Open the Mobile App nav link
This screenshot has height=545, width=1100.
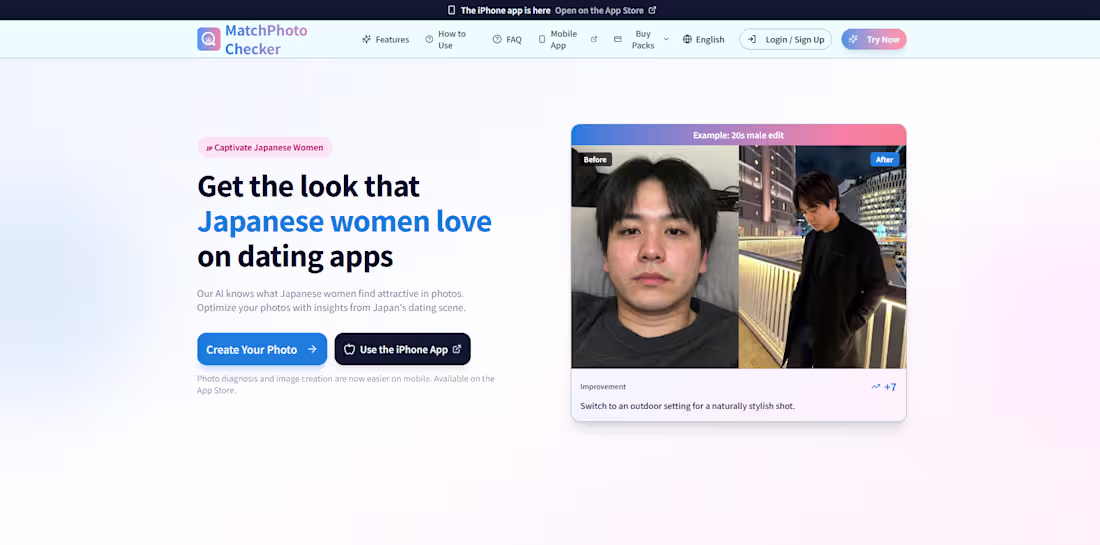point(568,39)
